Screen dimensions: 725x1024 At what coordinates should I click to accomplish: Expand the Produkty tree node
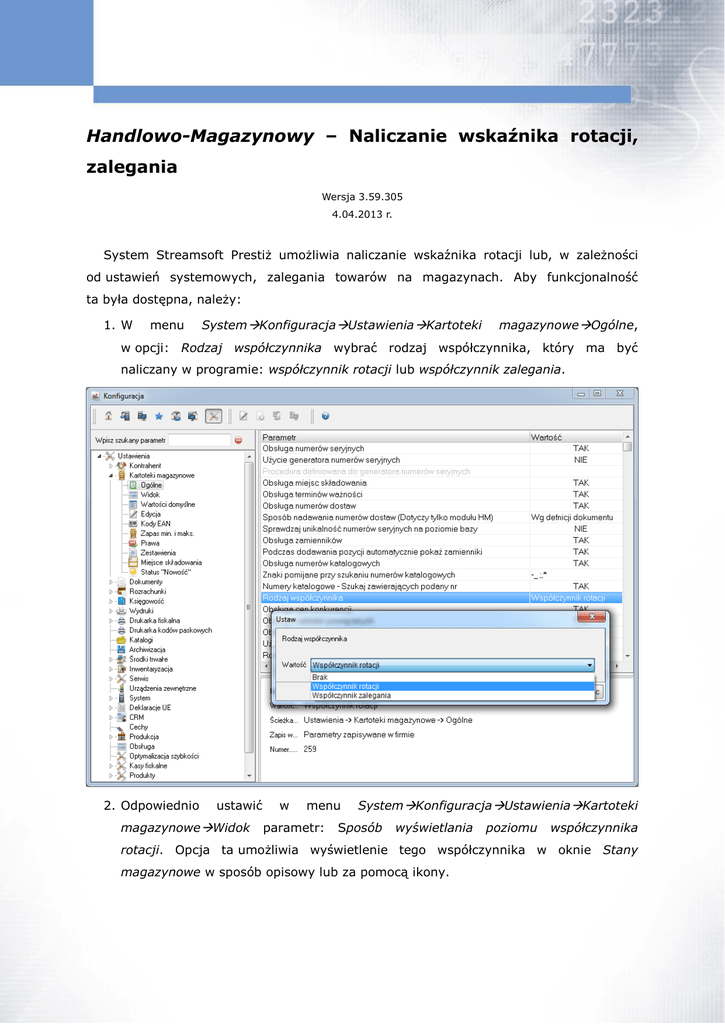[110, 775]
